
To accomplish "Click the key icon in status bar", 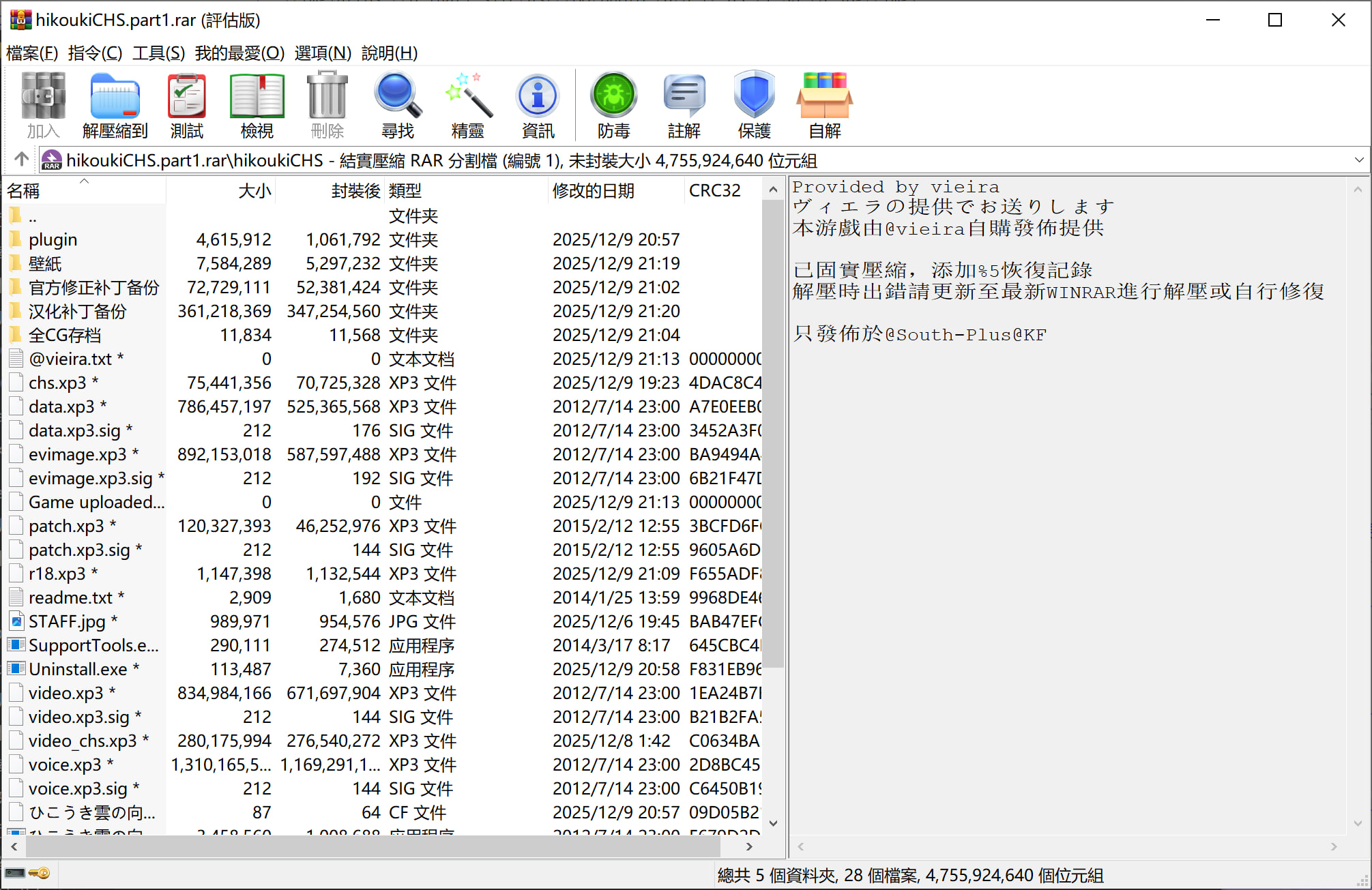I will (x=40, y=873).
